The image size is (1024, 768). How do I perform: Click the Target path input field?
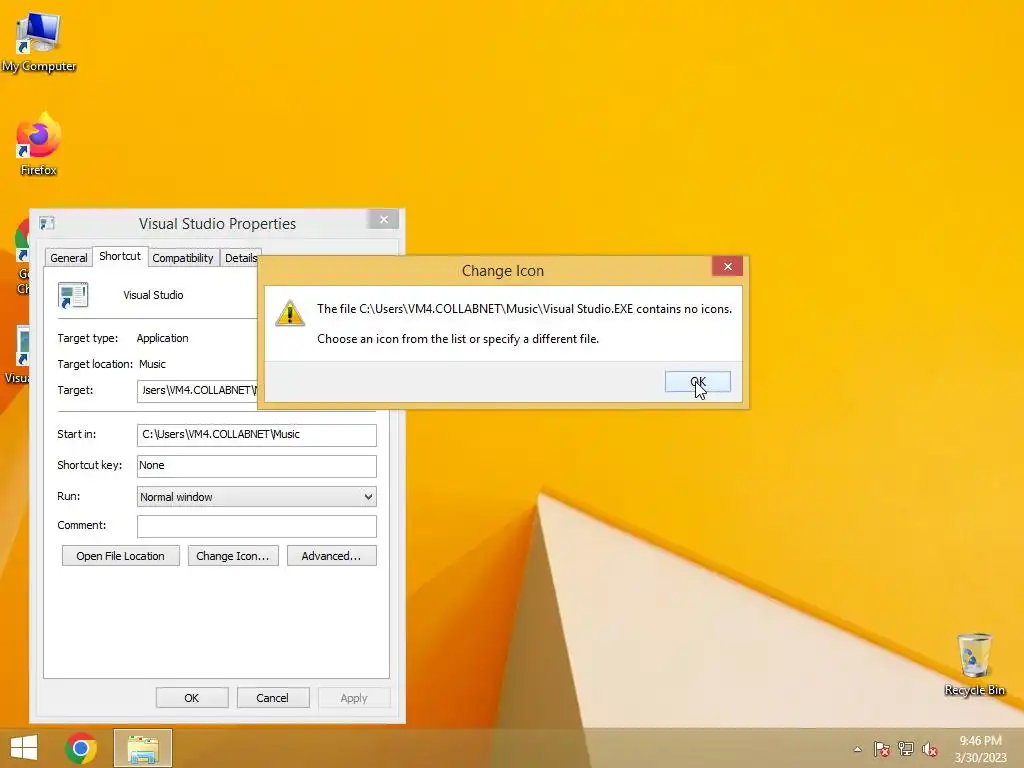click(x=197, y=391)
